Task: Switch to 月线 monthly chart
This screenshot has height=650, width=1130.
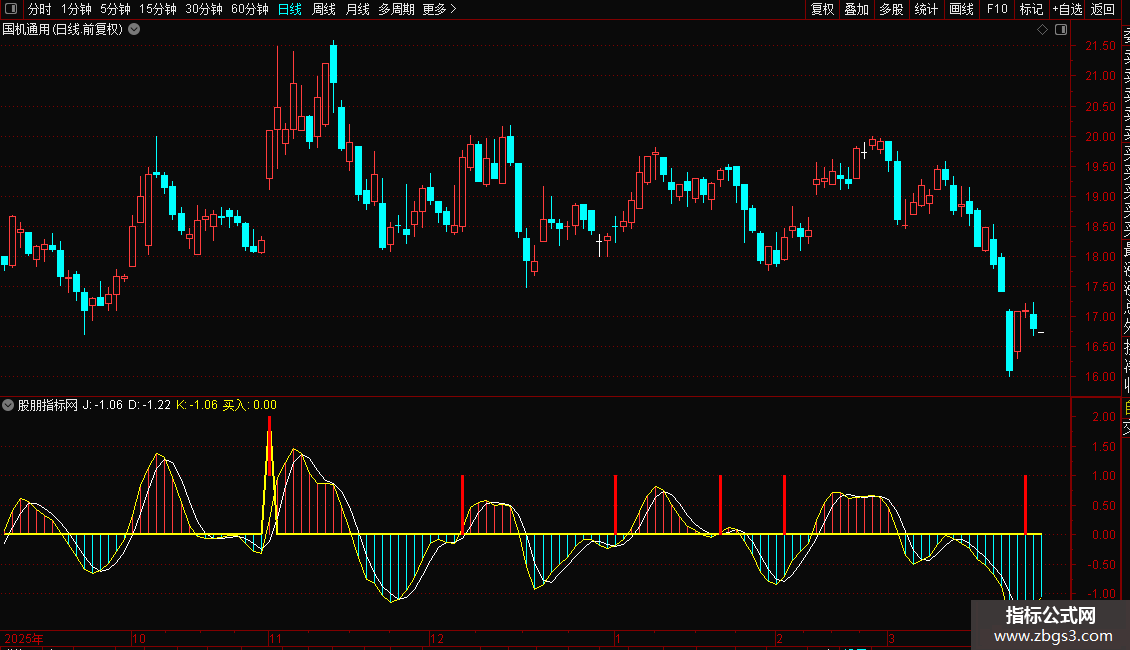Action: pos(357,9)
